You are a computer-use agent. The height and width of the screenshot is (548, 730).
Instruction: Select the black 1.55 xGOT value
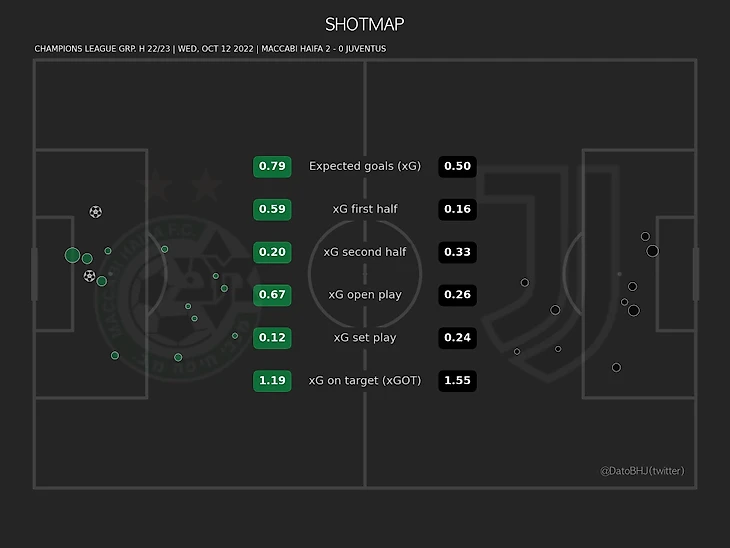coord(457,380)
